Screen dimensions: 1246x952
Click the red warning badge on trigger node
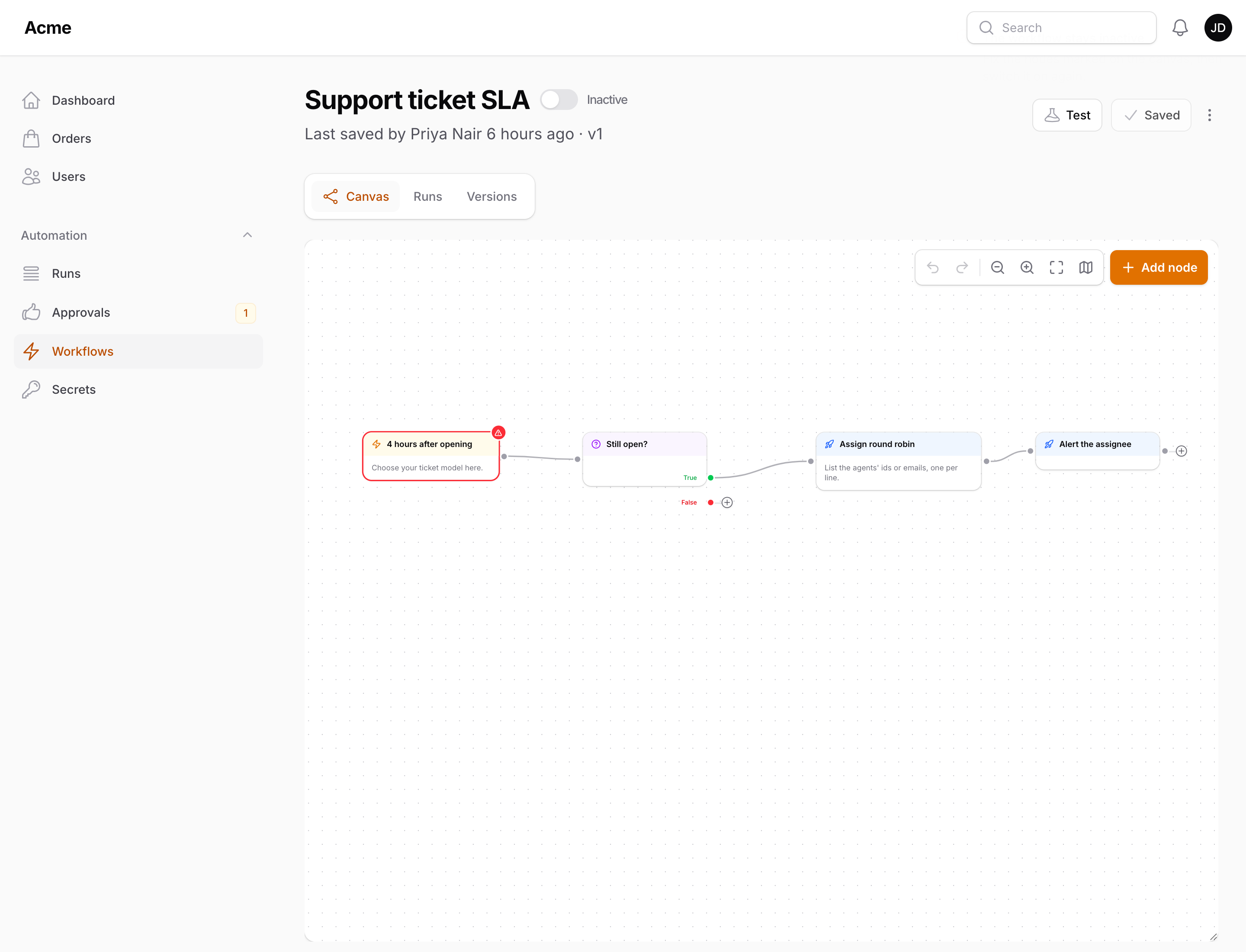pos(498,433)
